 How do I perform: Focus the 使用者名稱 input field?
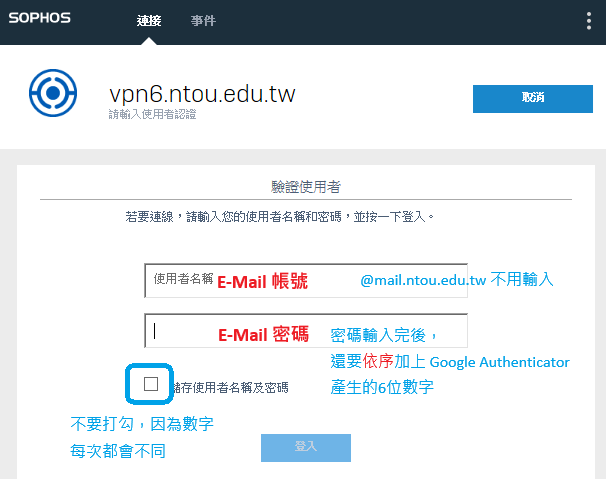tap(305, 281)
